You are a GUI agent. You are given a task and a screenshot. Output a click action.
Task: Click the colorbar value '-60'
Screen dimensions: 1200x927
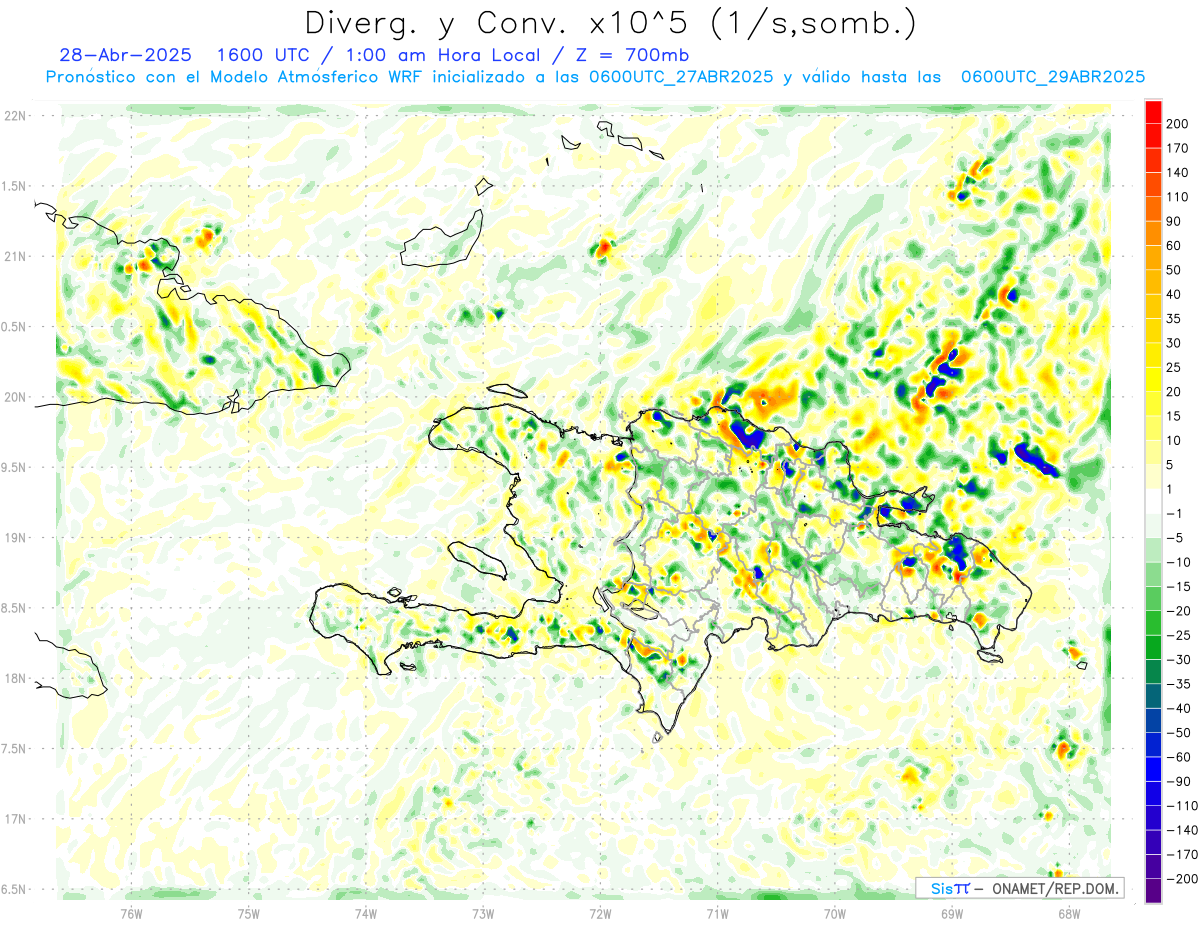click(x=1177, y=757)
